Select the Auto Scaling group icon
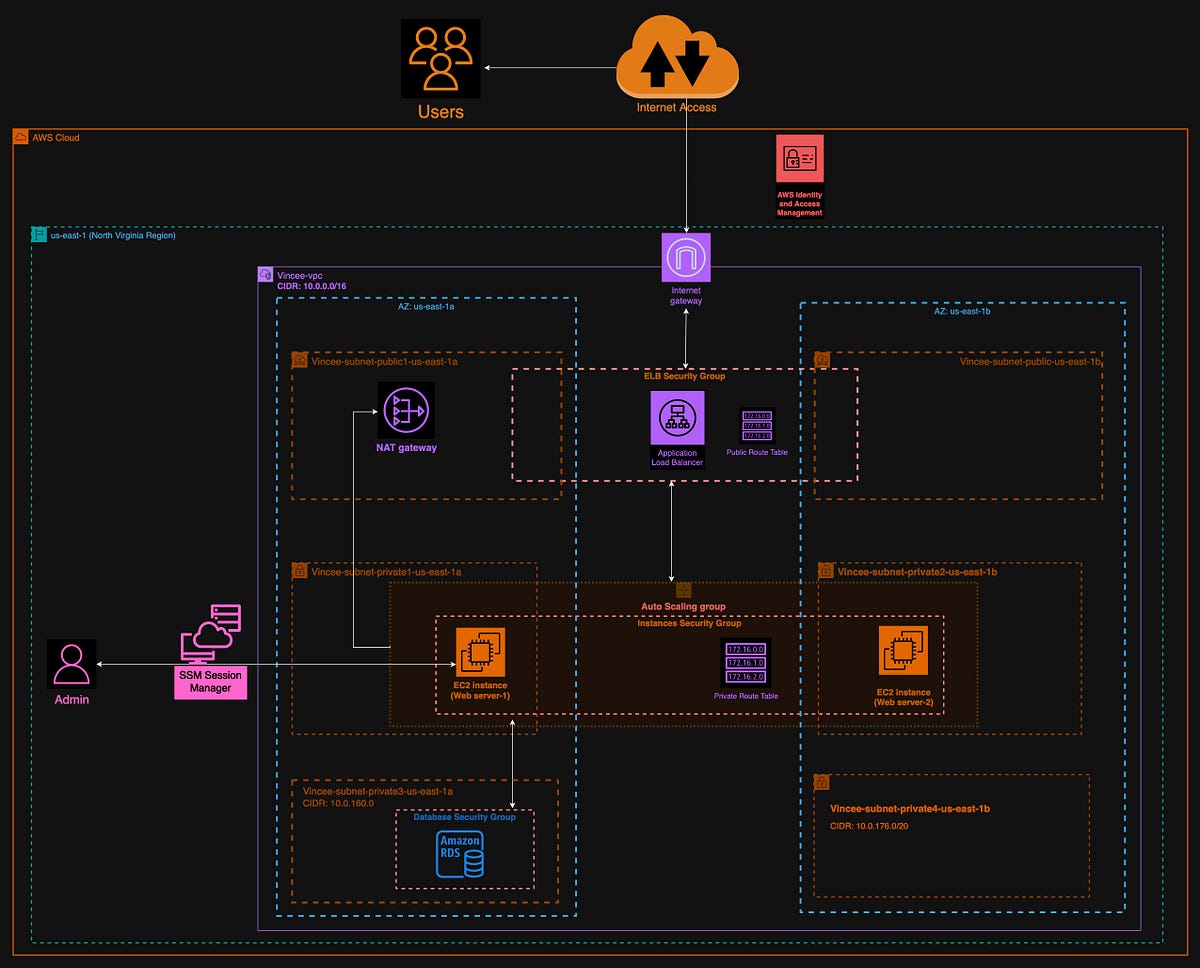The width and height of the screenshot is (1200, 968). [685, 590]
